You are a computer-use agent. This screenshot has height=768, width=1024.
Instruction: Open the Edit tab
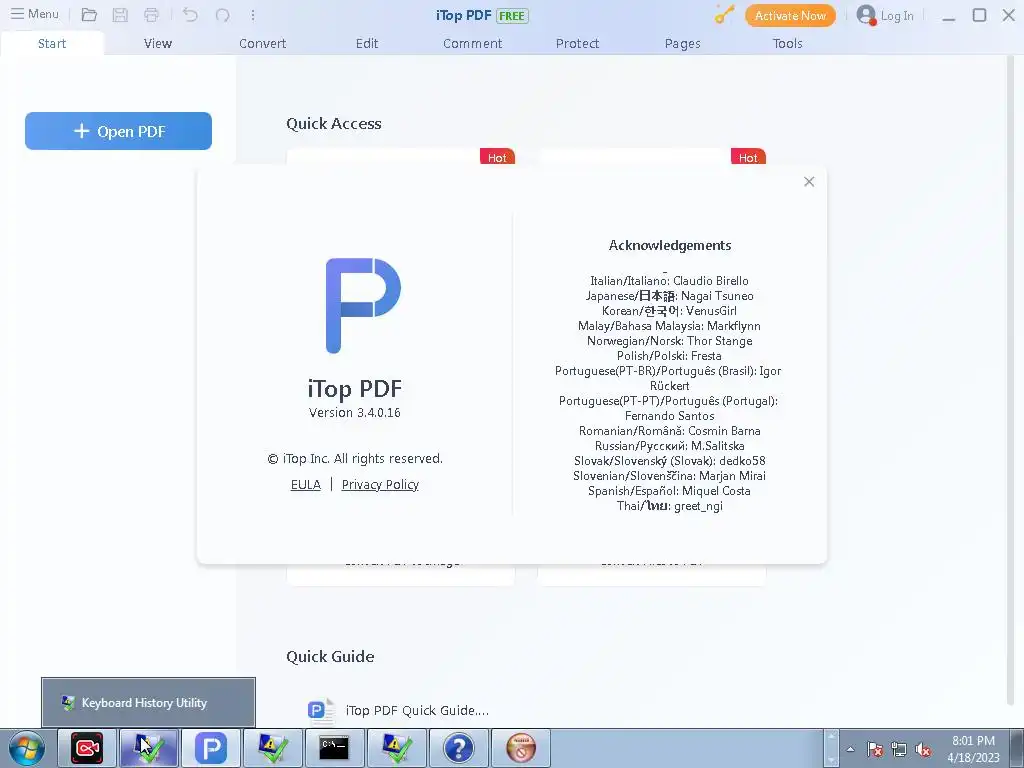[367, 43]
